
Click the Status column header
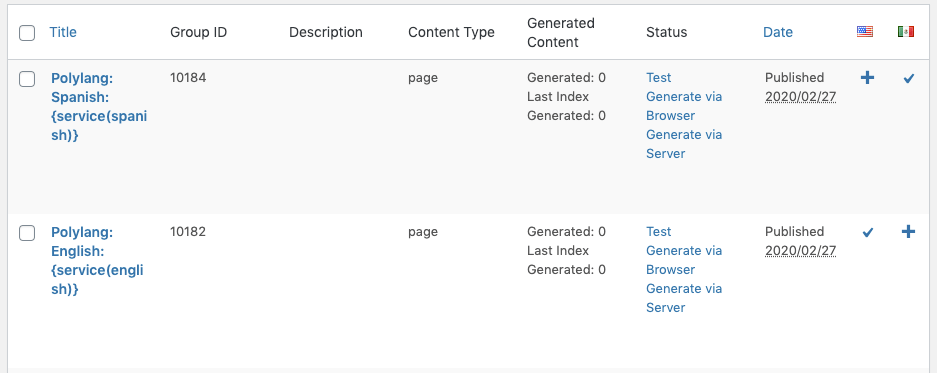pos(666,32)
